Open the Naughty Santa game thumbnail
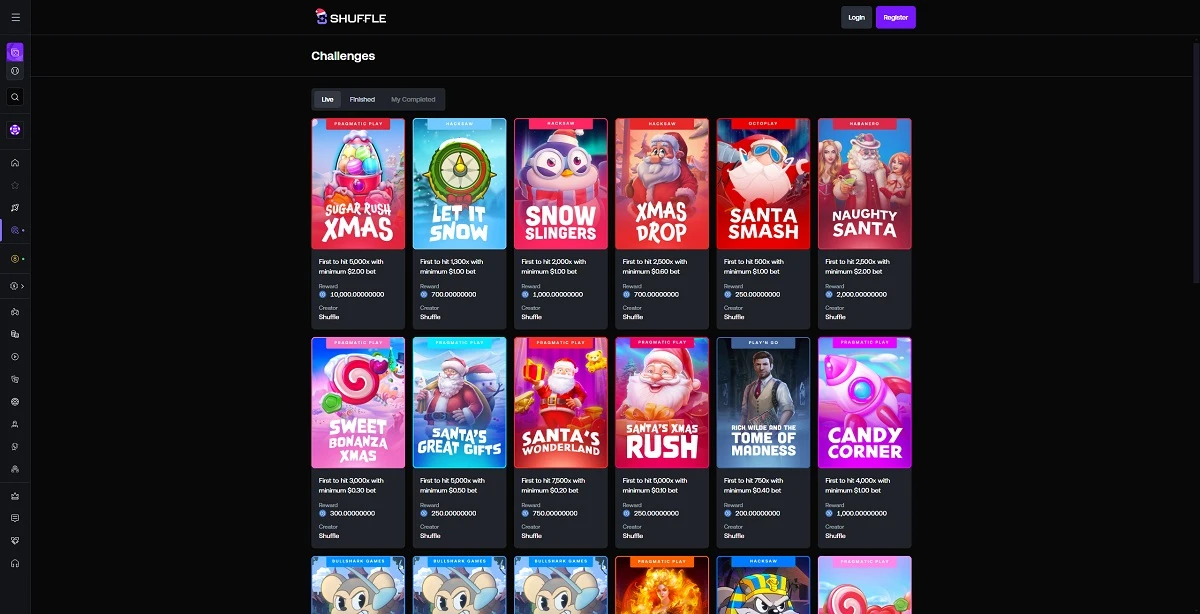The height and width of the screenshot is (614, 1200). (x=865, y=184)
